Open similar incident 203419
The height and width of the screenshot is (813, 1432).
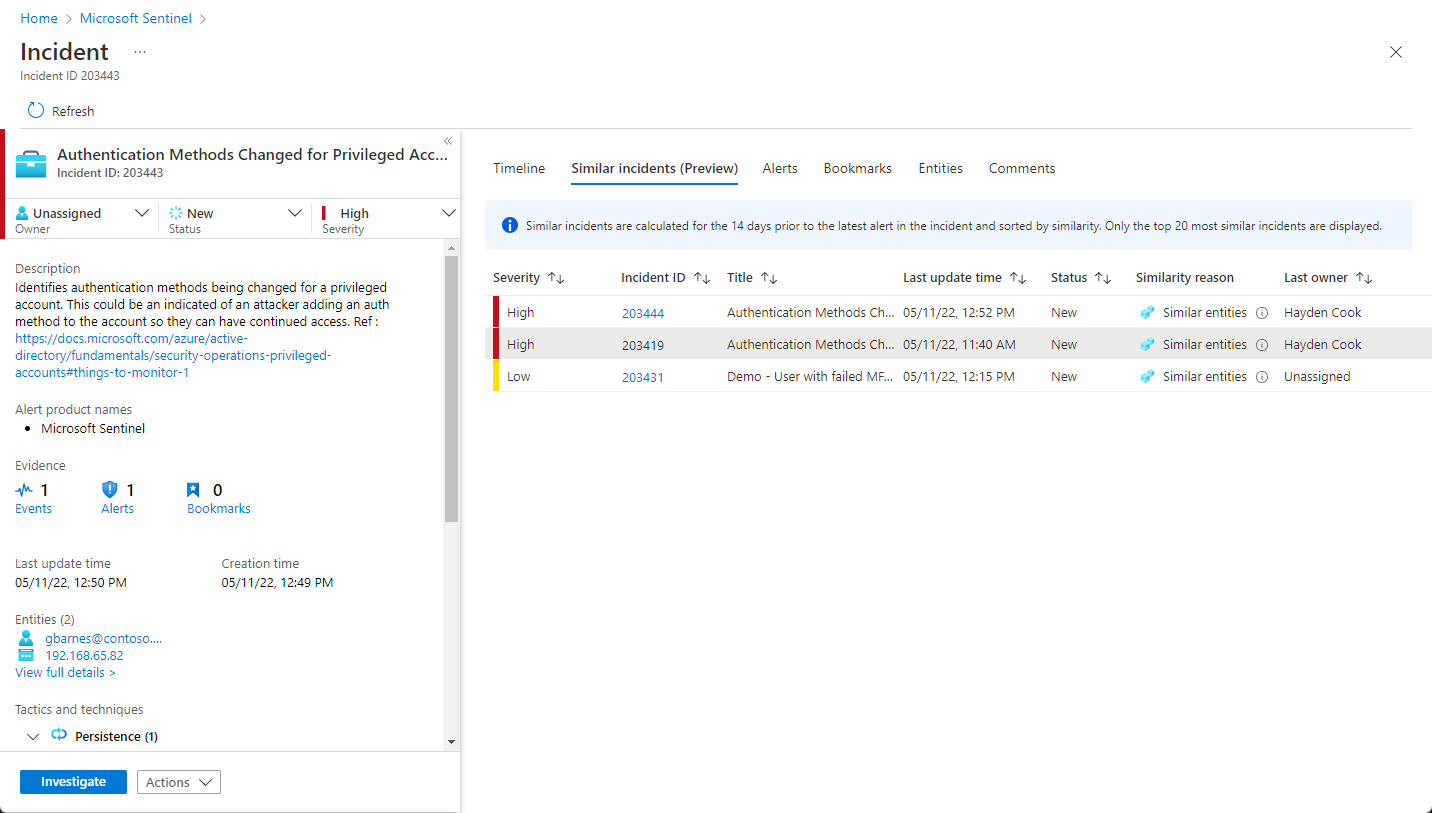643,345
